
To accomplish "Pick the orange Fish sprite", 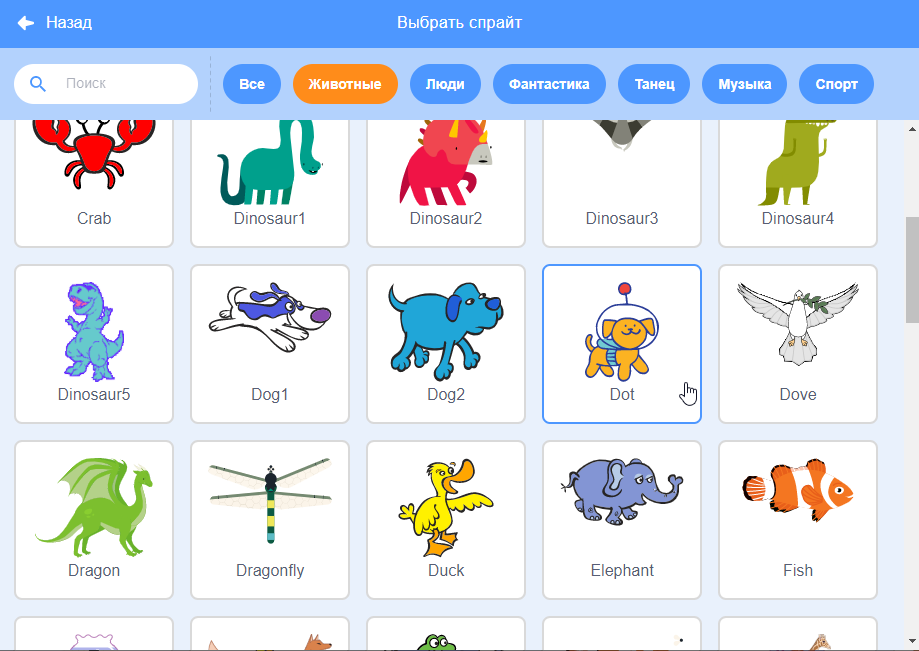I will [x=798, y=520].
